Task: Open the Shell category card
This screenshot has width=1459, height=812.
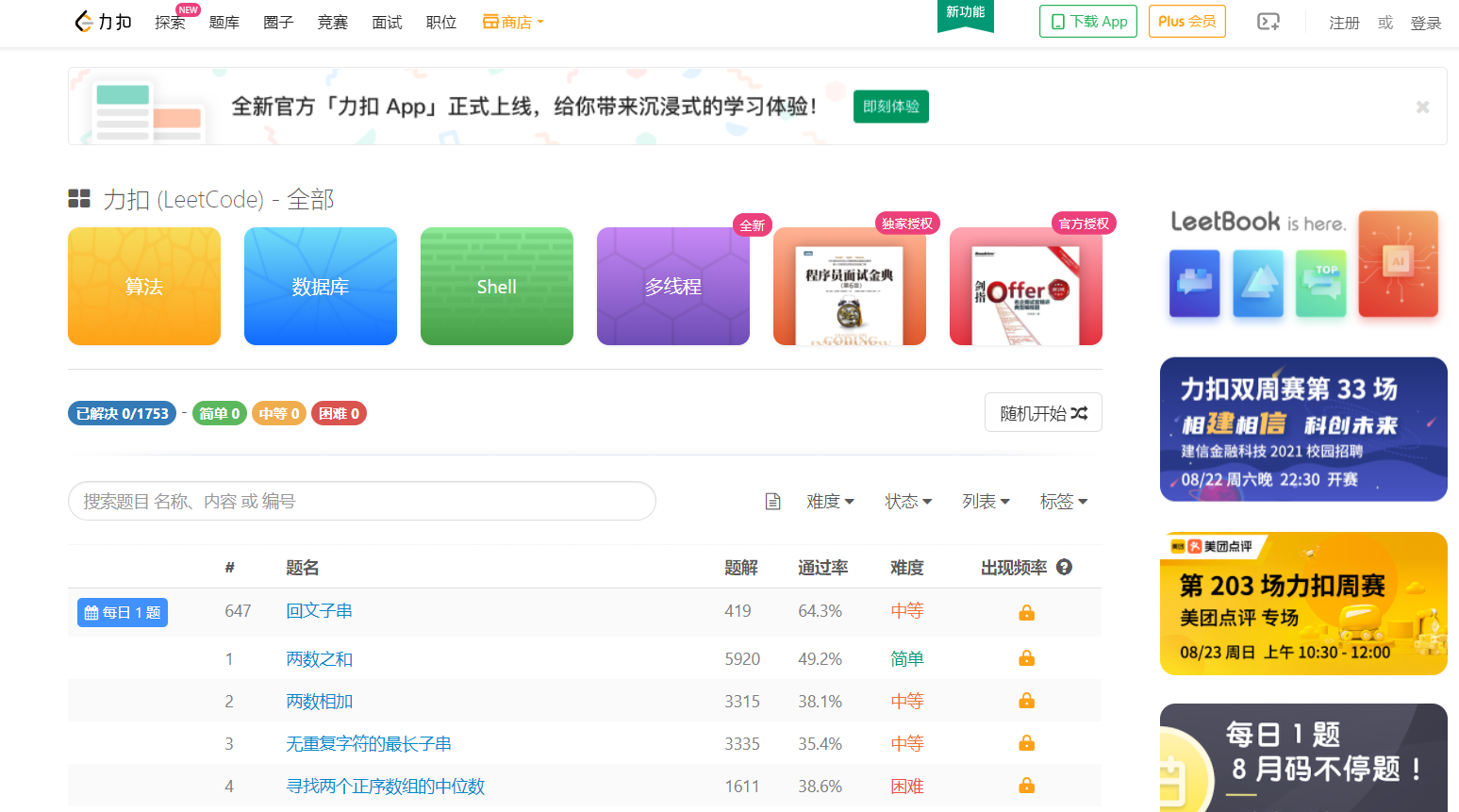Action: pyautogui.click(x=497, y=286)
